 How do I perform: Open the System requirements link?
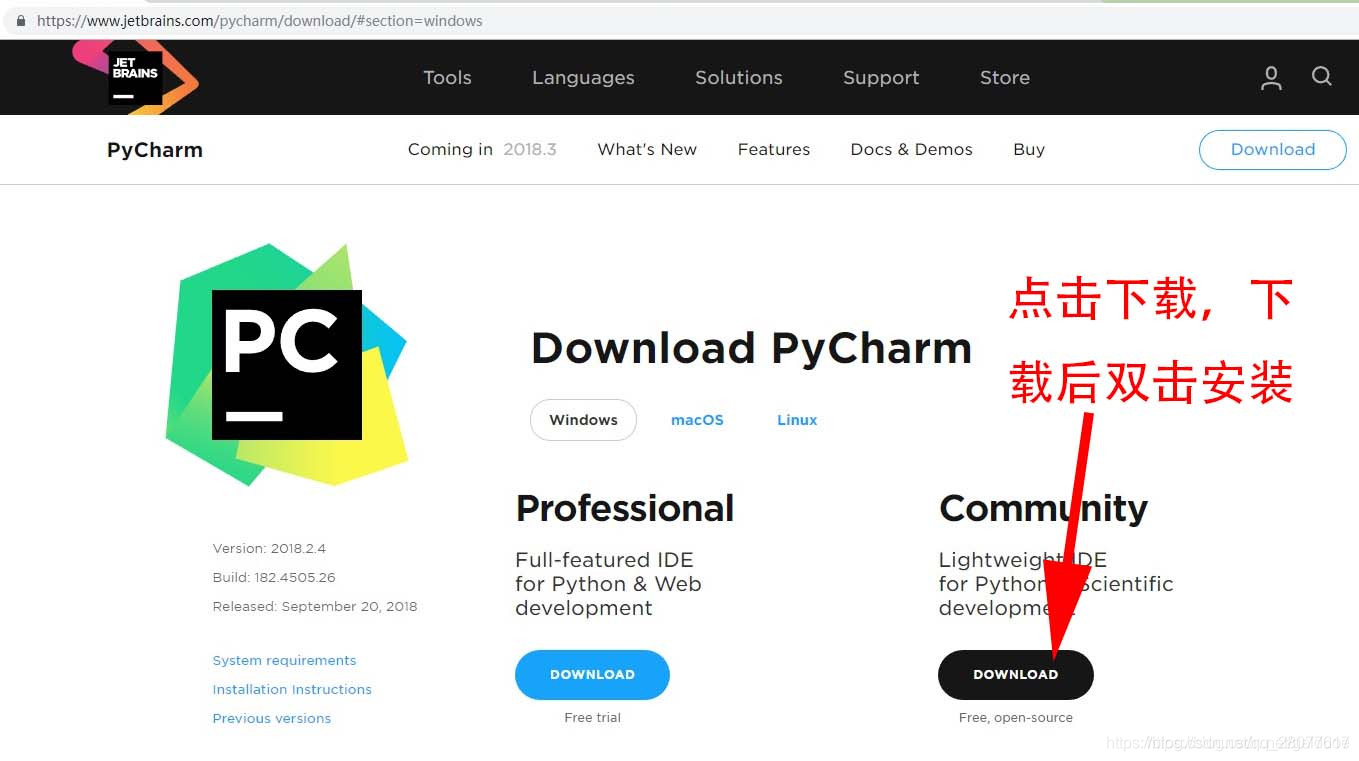[x=284, y=660]
